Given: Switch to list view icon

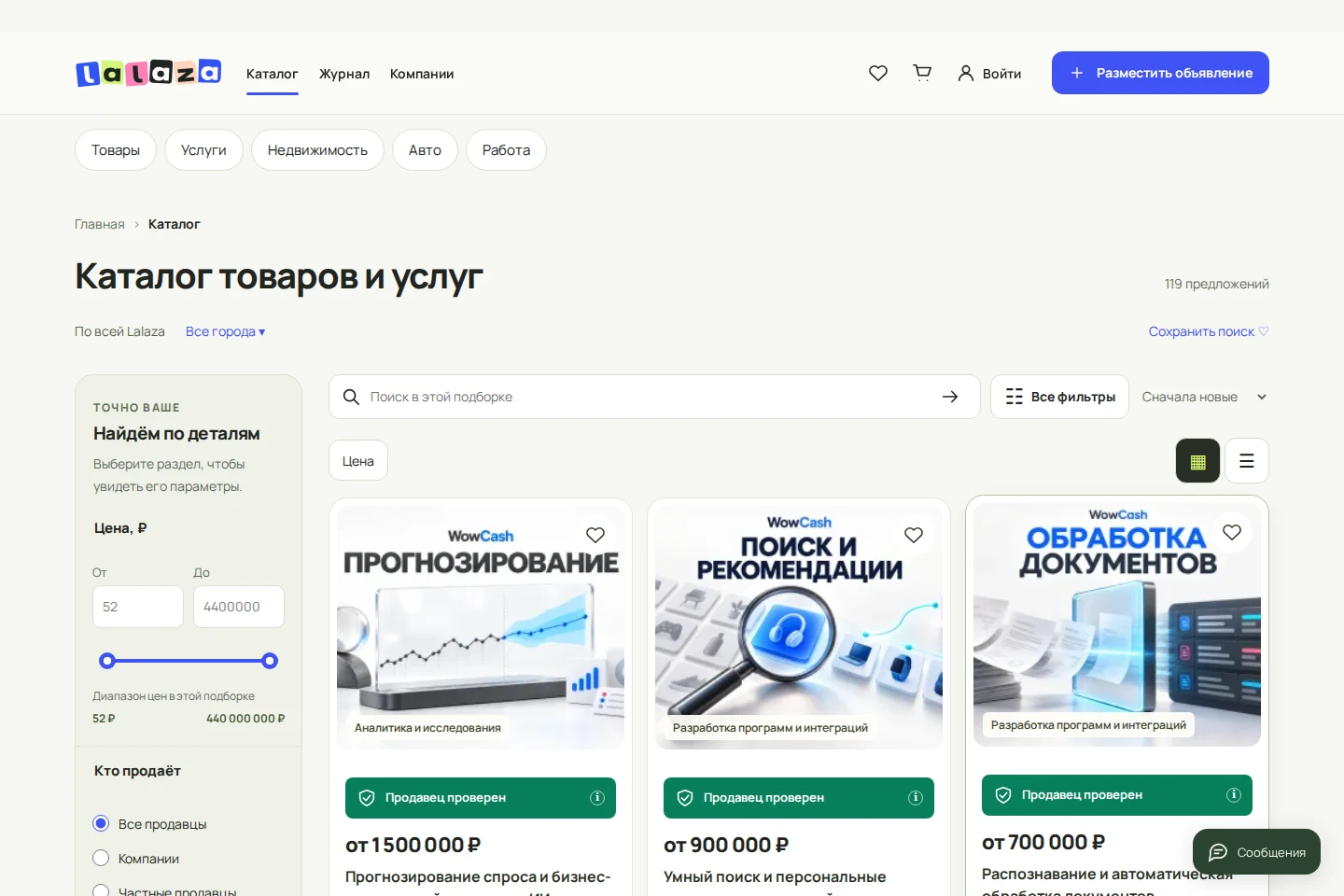Looking at the screenshot, I should [1246, 460].
